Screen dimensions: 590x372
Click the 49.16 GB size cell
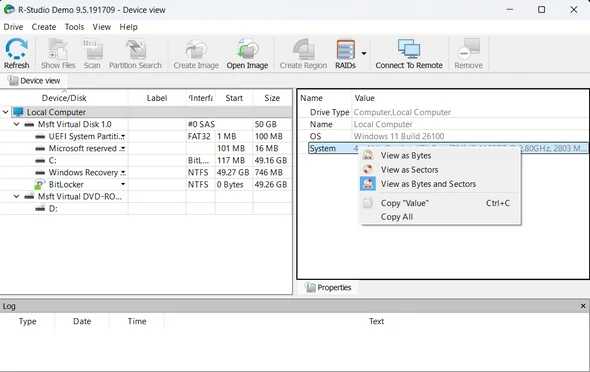[x=271, y=161]
